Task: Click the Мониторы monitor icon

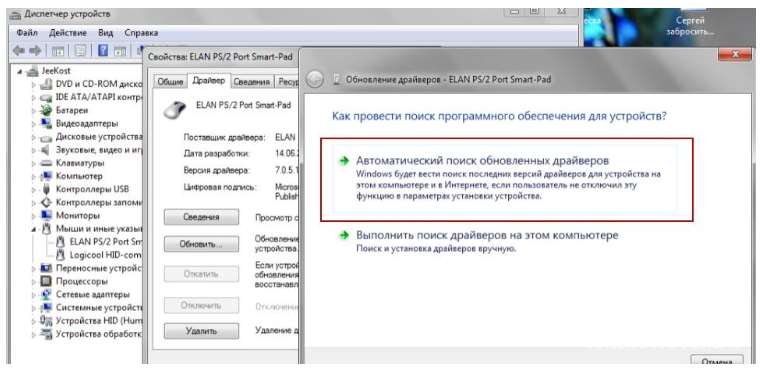Action: click(x=46, y=215)
